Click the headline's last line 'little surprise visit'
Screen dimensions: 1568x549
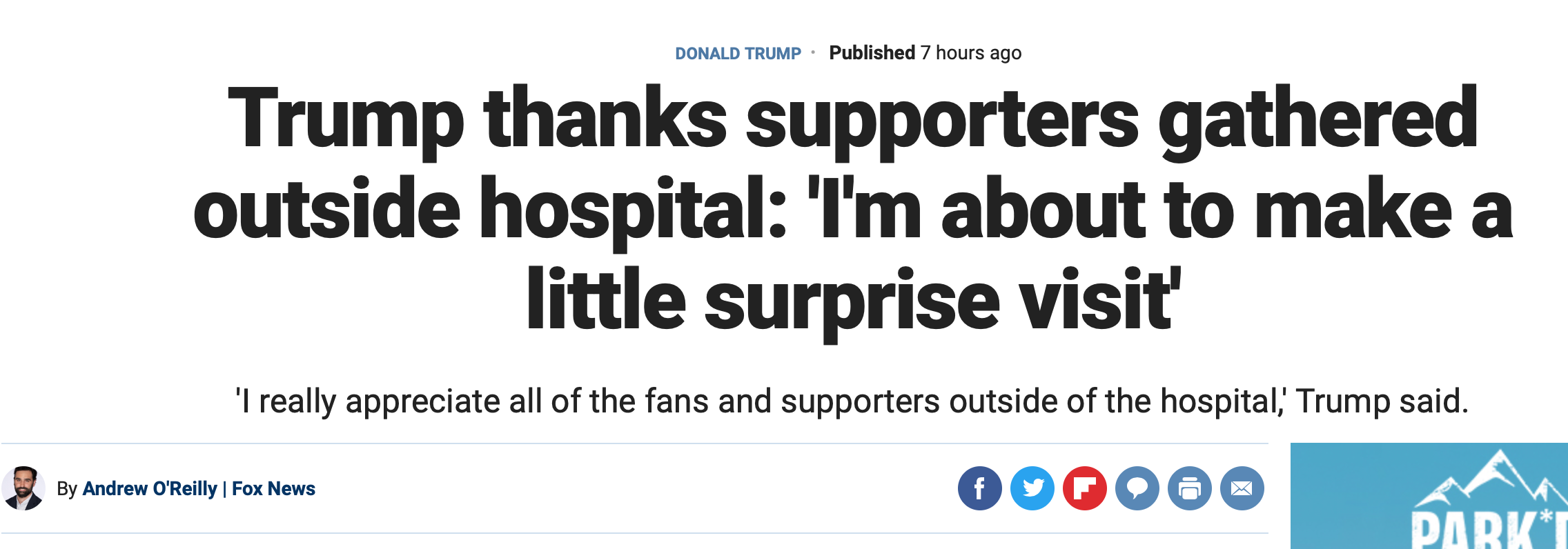[x=853, y=301]
